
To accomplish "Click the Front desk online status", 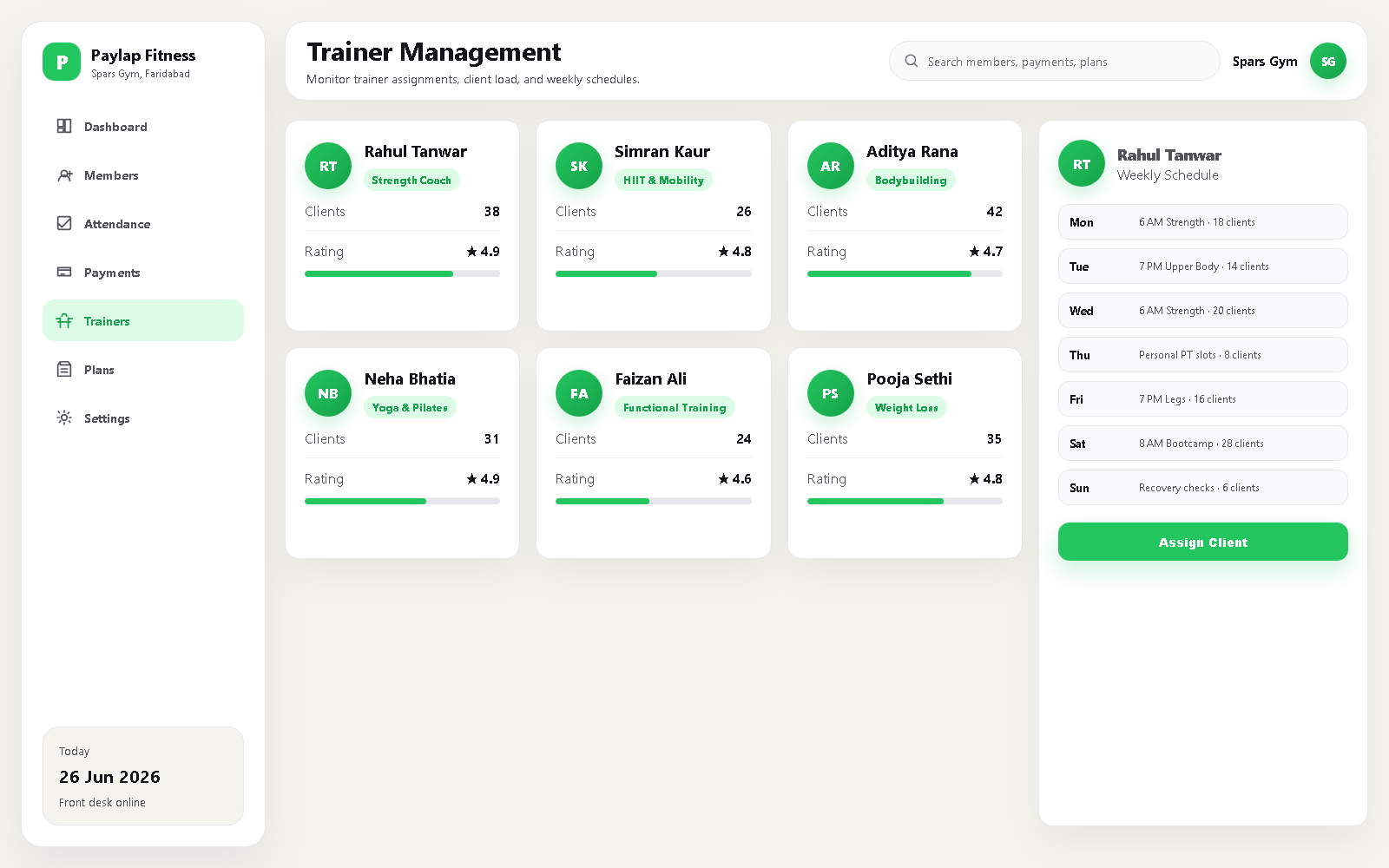I will tap(102, 802).
